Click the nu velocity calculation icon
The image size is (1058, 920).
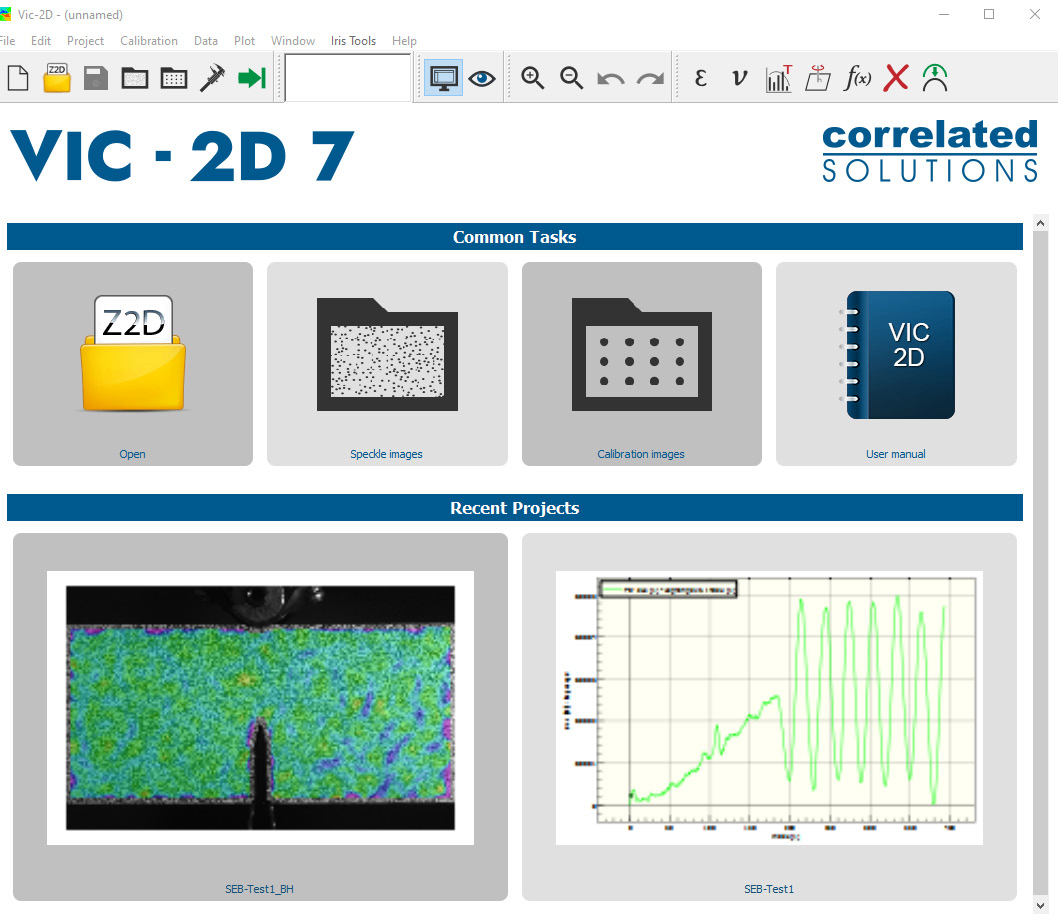tap(740, 78)
